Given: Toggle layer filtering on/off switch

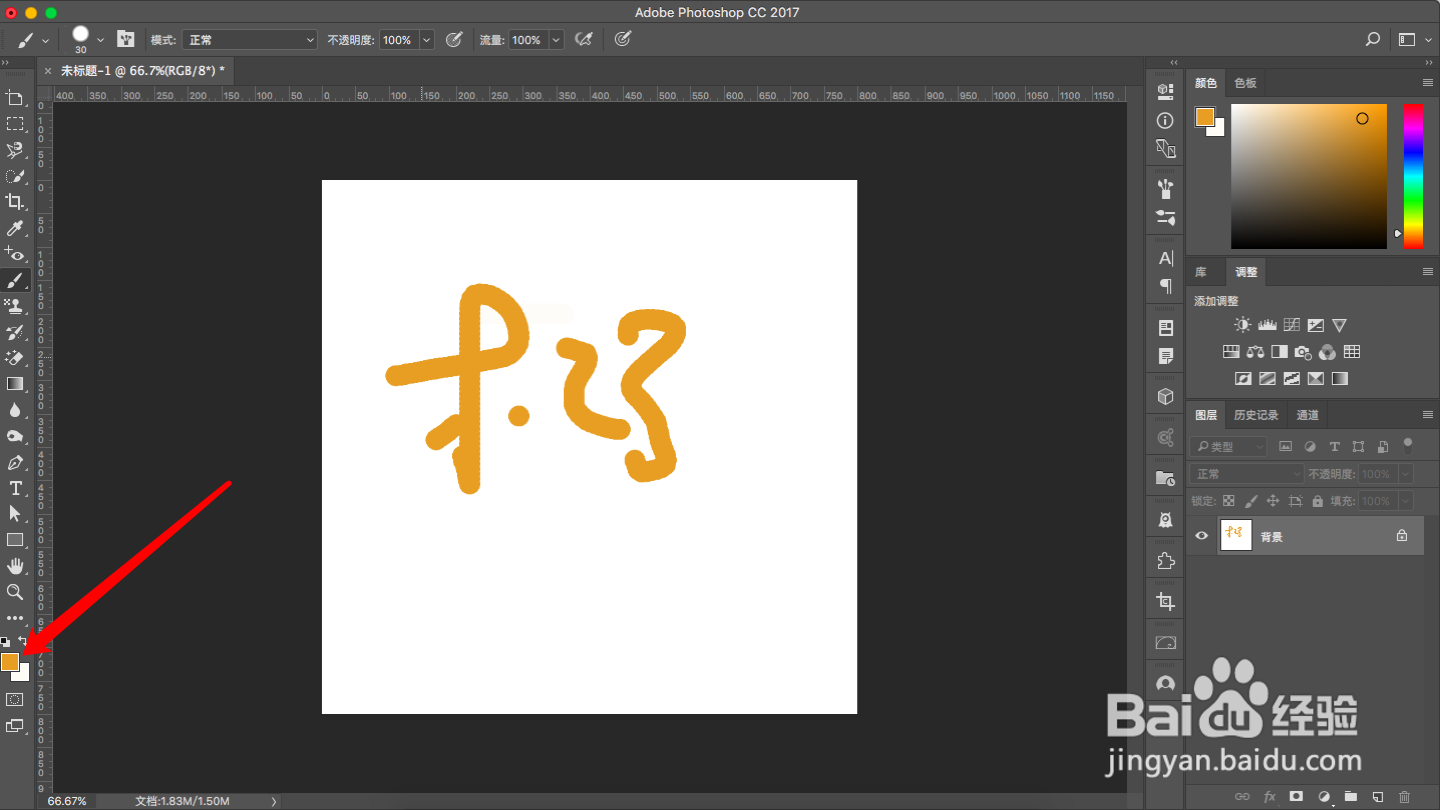Looking at the screenshot, I should point(1408,444).
